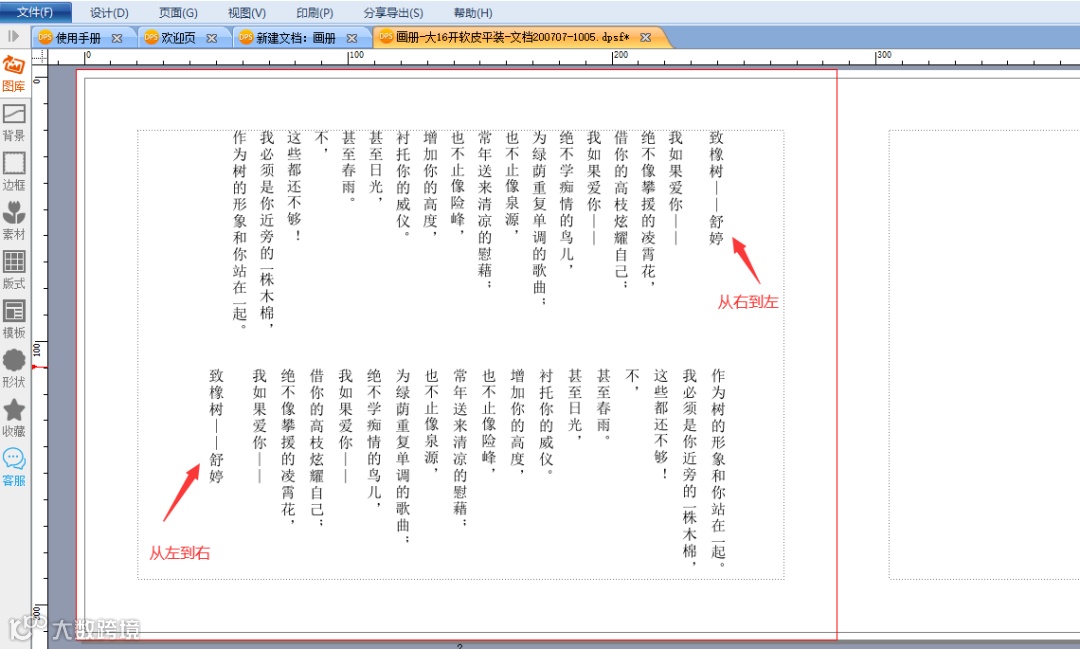The height and width of the screenshot is (649, 1080).
Task: Open the 视图(V) menu
Action: tap(247, 12)
